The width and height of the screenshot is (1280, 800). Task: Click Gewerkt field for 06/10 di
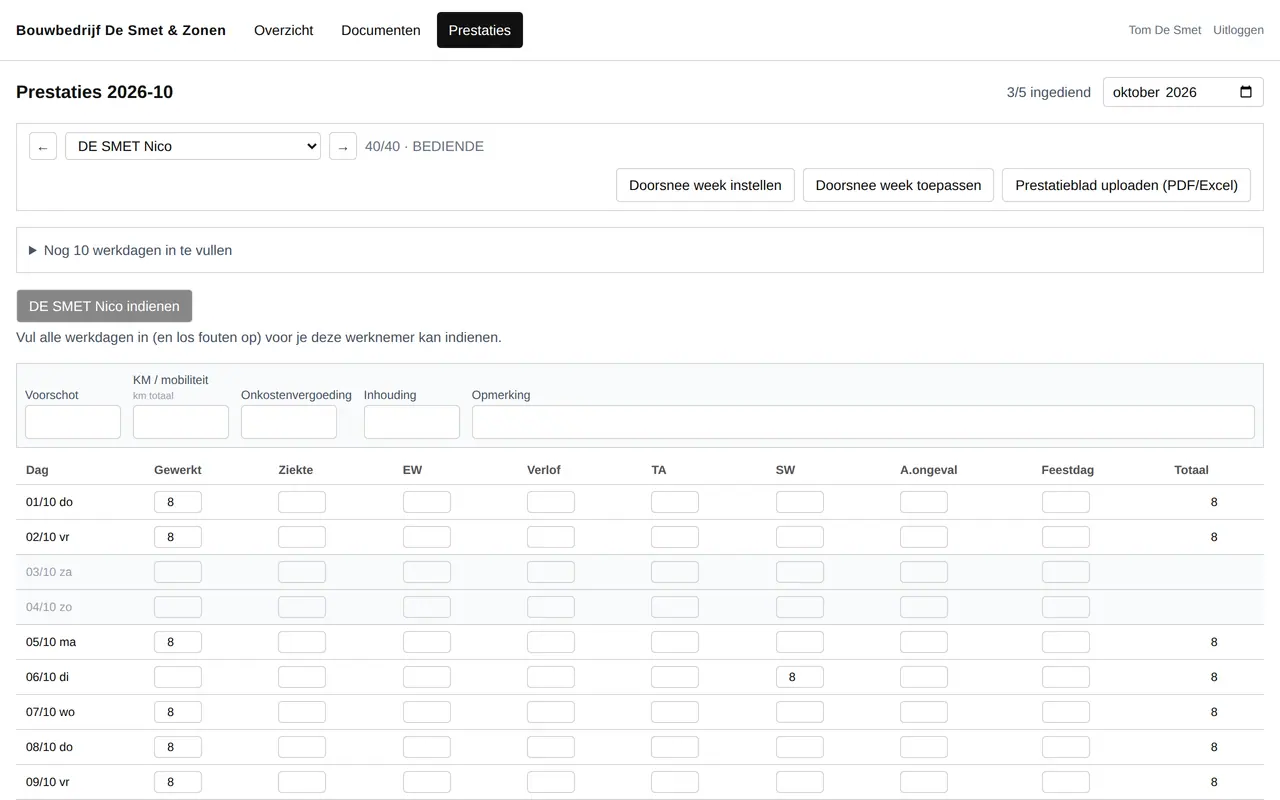point(178,677)
